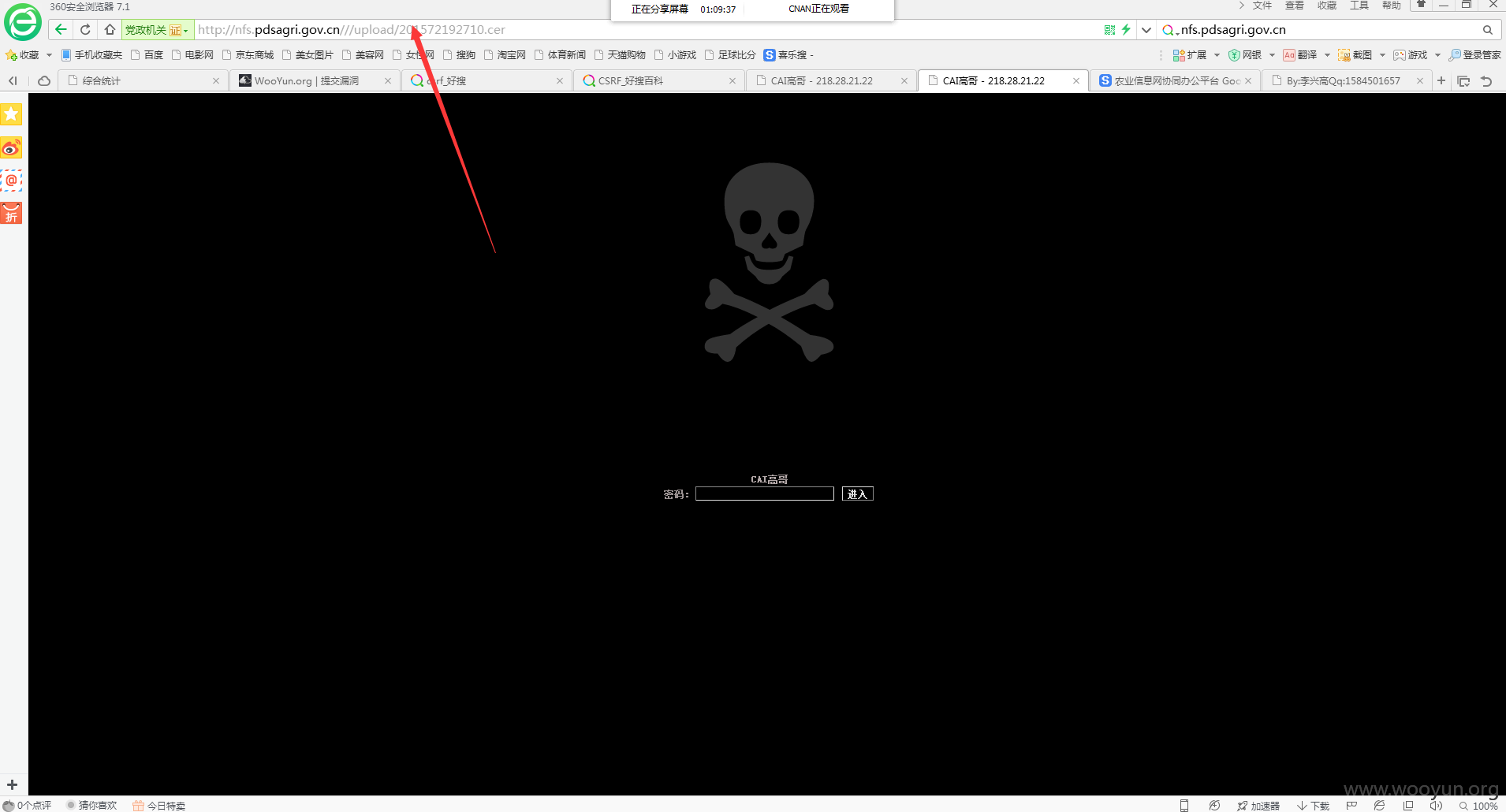Open 喜乐搜 bookmark
Image resolution: width=1506 pixels, height=812 pixels.
[x=785, y=55]
